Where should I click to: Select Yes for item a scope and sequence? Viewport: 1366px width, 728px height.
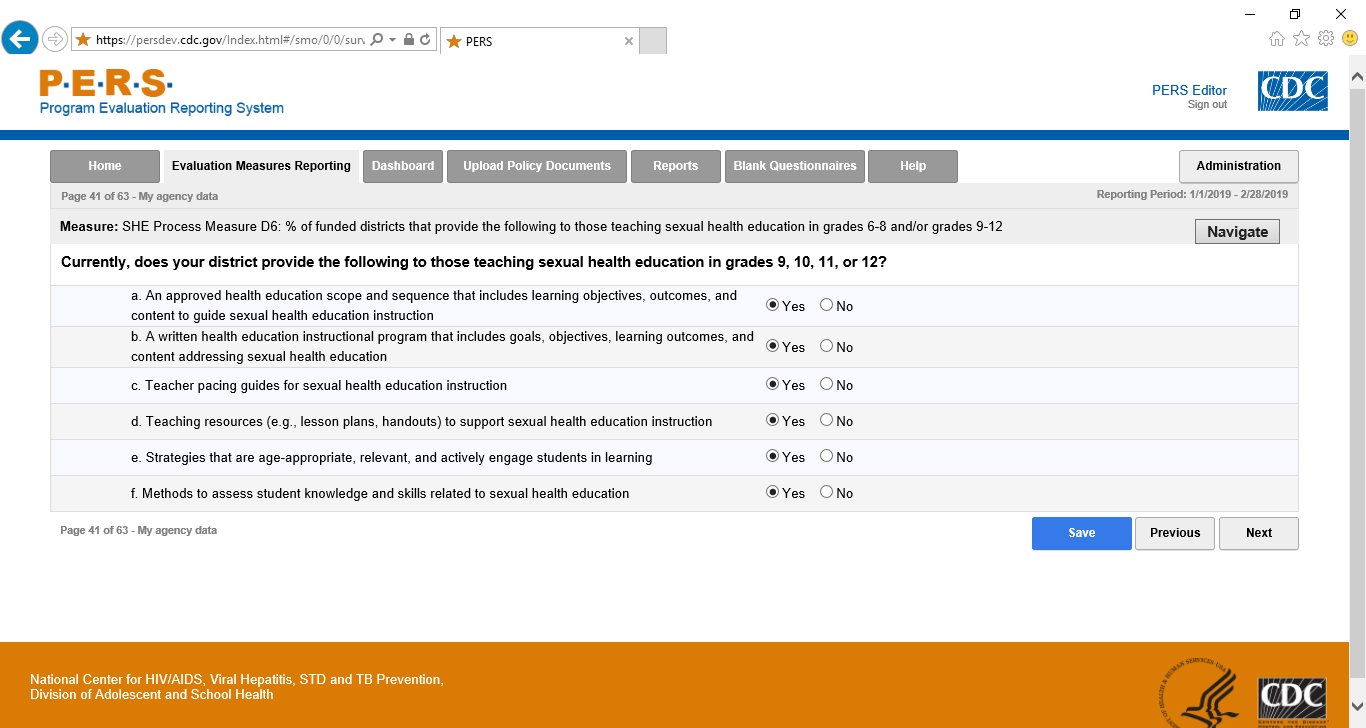coord(772,305)
